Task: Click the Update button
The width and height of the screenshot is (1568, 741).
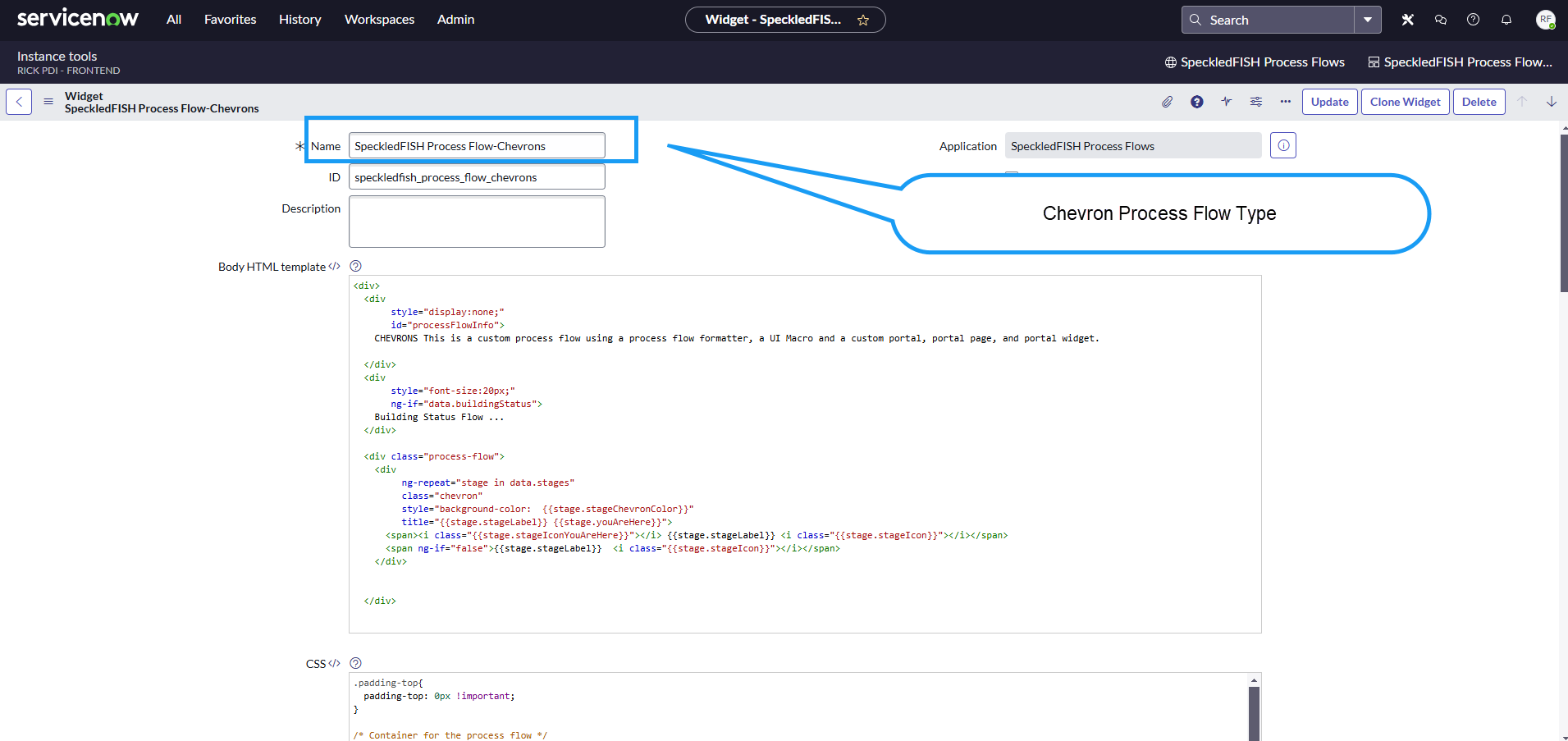Action: tap(1329, 102)
